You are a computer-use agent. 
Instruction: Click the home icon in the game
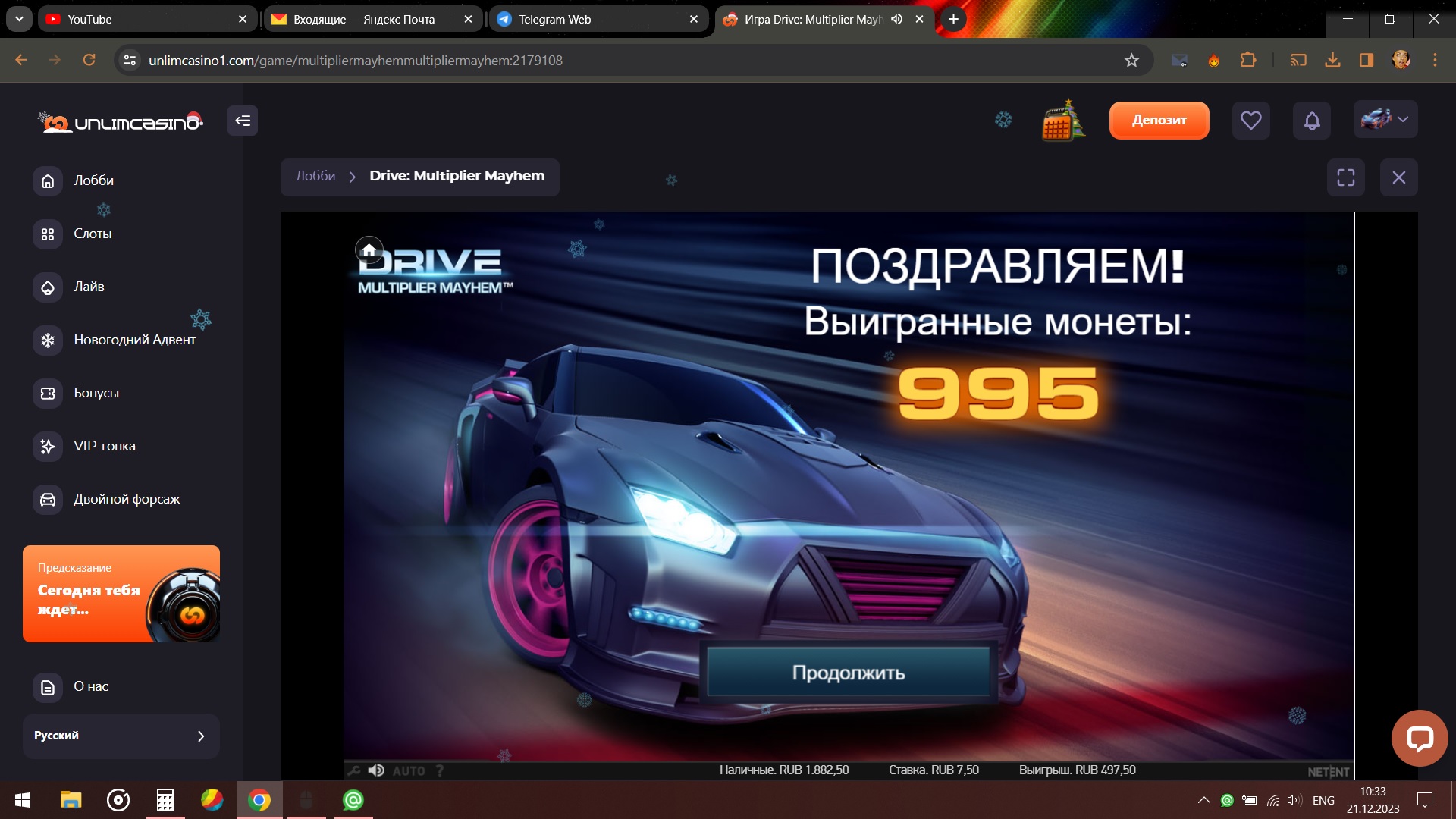coord(369,249)
